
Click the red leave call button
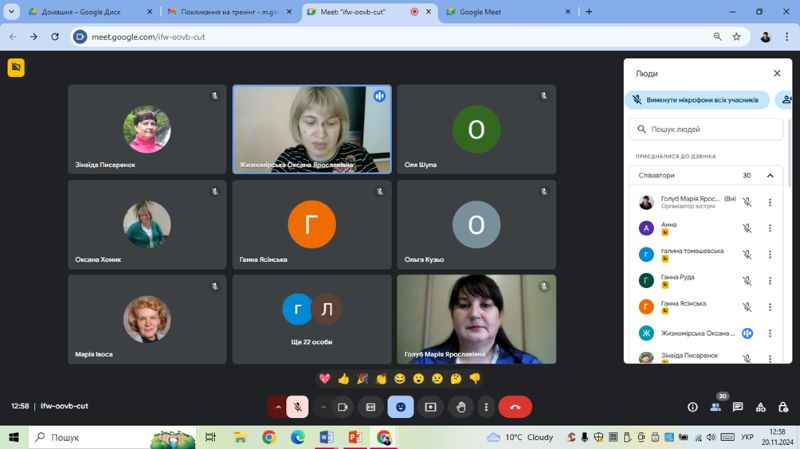(515, 407)
